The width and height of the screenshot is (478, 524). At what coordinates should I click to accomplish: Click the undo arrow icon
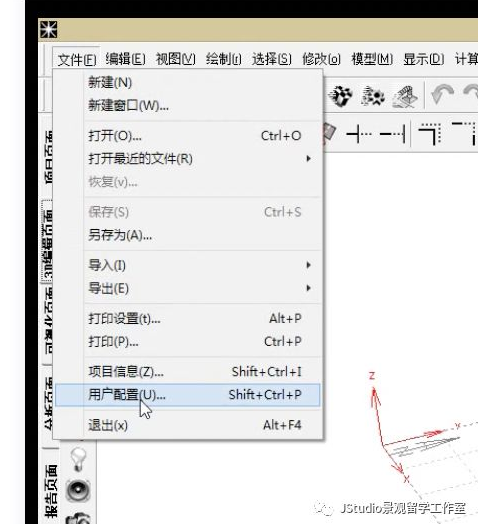tap(443, 95)
